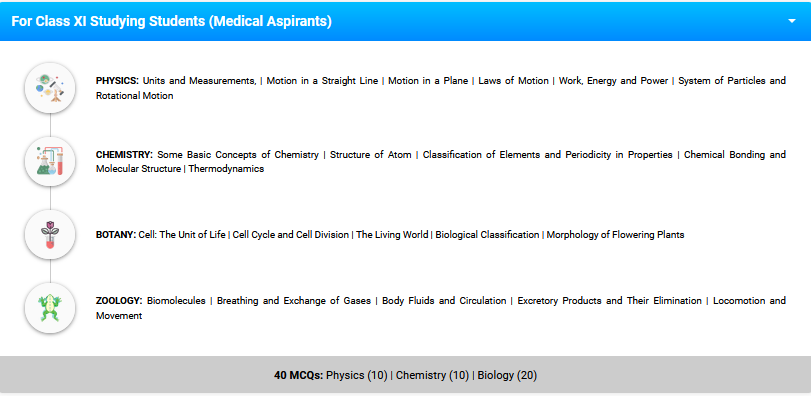Click the Thermodynamics topic text
811x396 pixels.
tap(226, 169)
